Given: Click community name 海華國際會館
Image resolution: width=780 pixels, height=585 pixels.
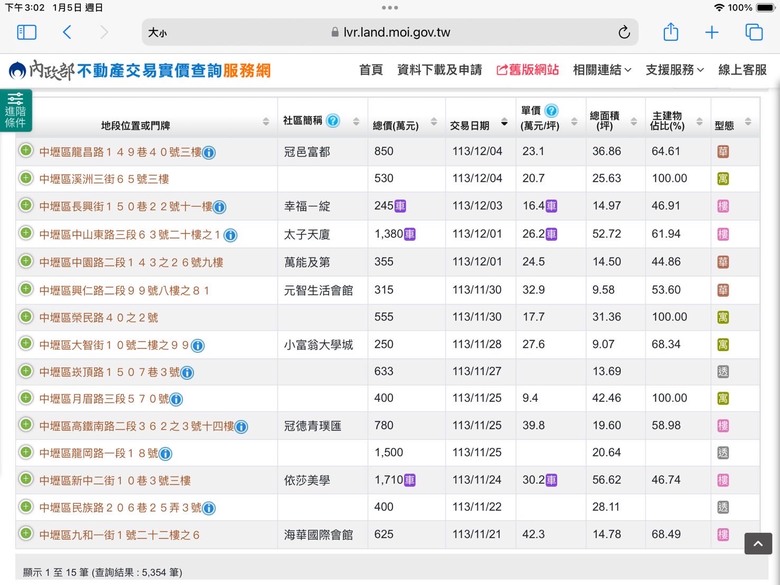Looking at the screenshot, I should pos(318,535).
